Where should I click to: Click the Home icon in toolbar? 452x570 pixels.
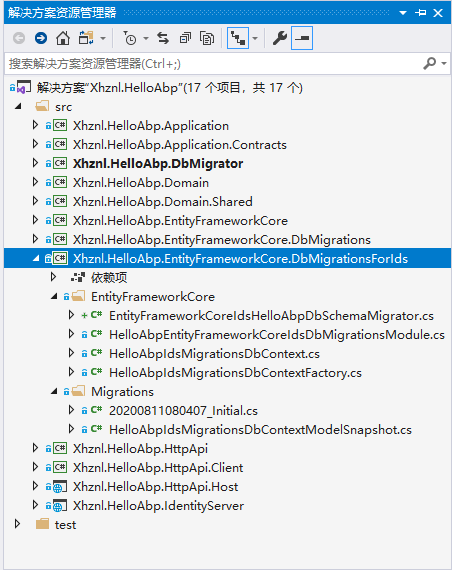(x=63, y=38)
